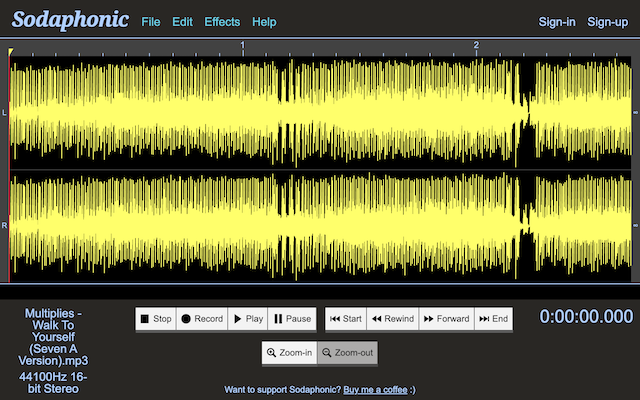The width and height of the screenshot is (640, 400).
Task: Zoom-out of the waveform
Action: click(347, 353)
